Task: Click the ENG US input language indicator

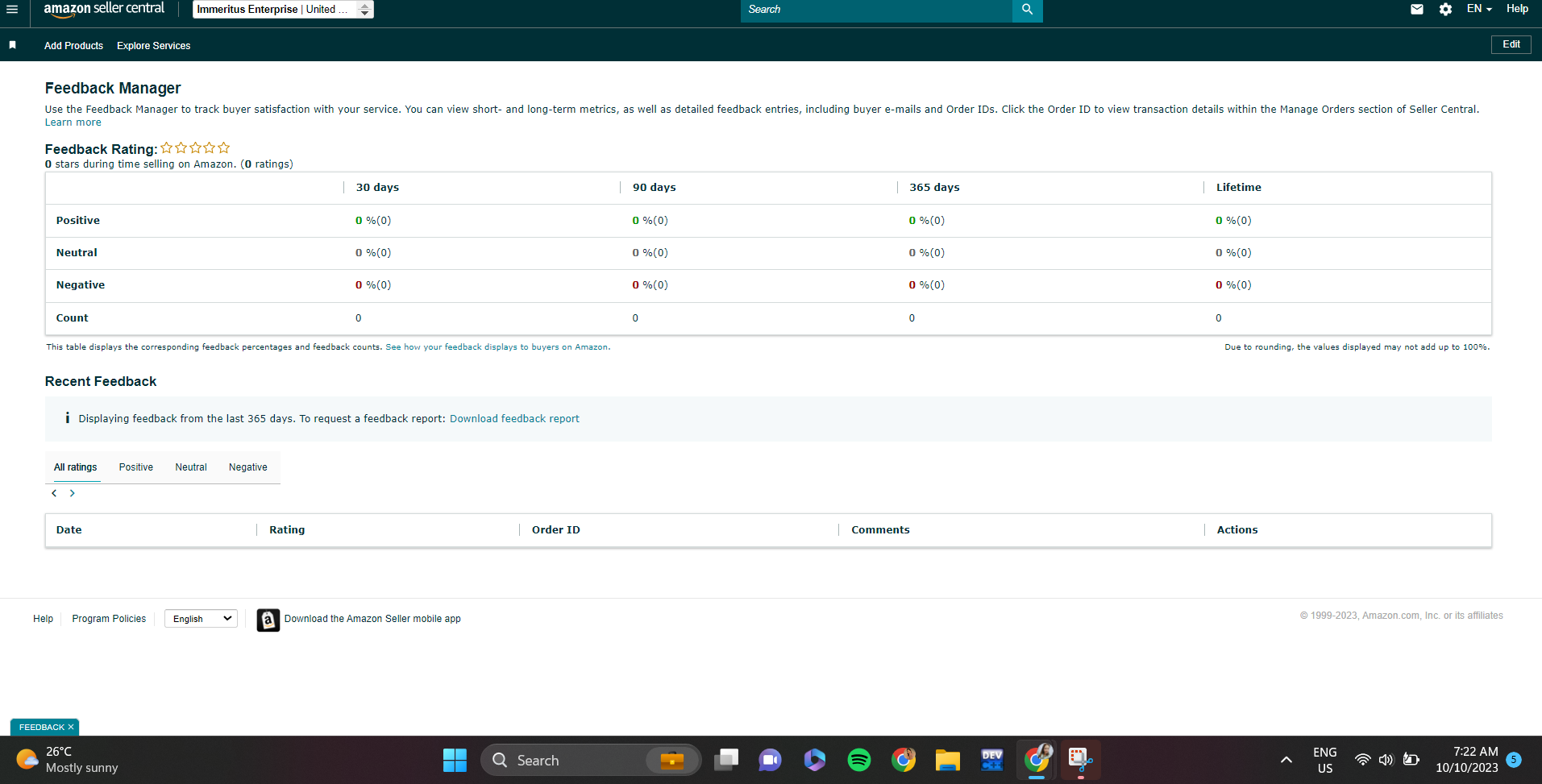Action: (x=1325, y=760)
